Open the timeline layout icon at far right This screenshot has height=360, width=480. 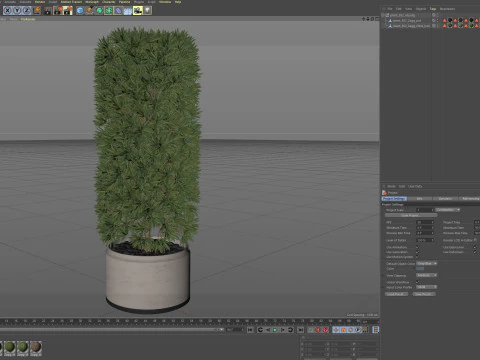(376, 330)
